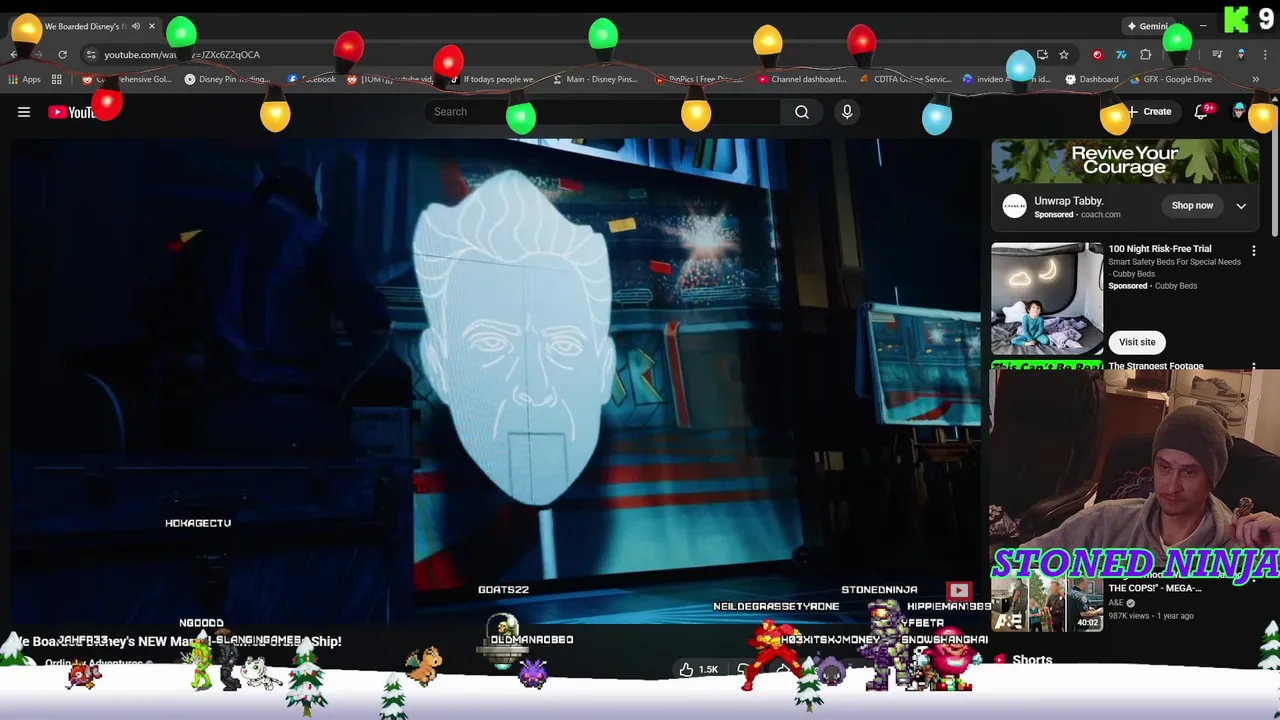Reload the current page

(62, 55)
